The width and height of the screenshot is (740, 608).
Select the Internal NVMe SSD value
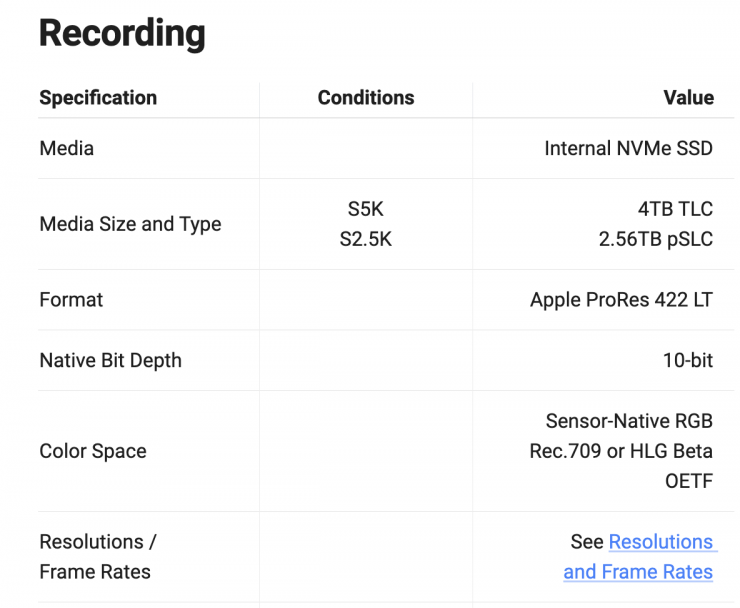pyautogui.click(x=628, y=148)
